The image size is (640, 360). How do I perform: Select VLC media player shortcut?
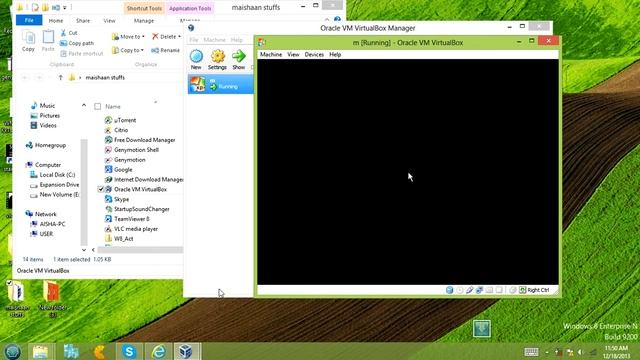(131, 229)
